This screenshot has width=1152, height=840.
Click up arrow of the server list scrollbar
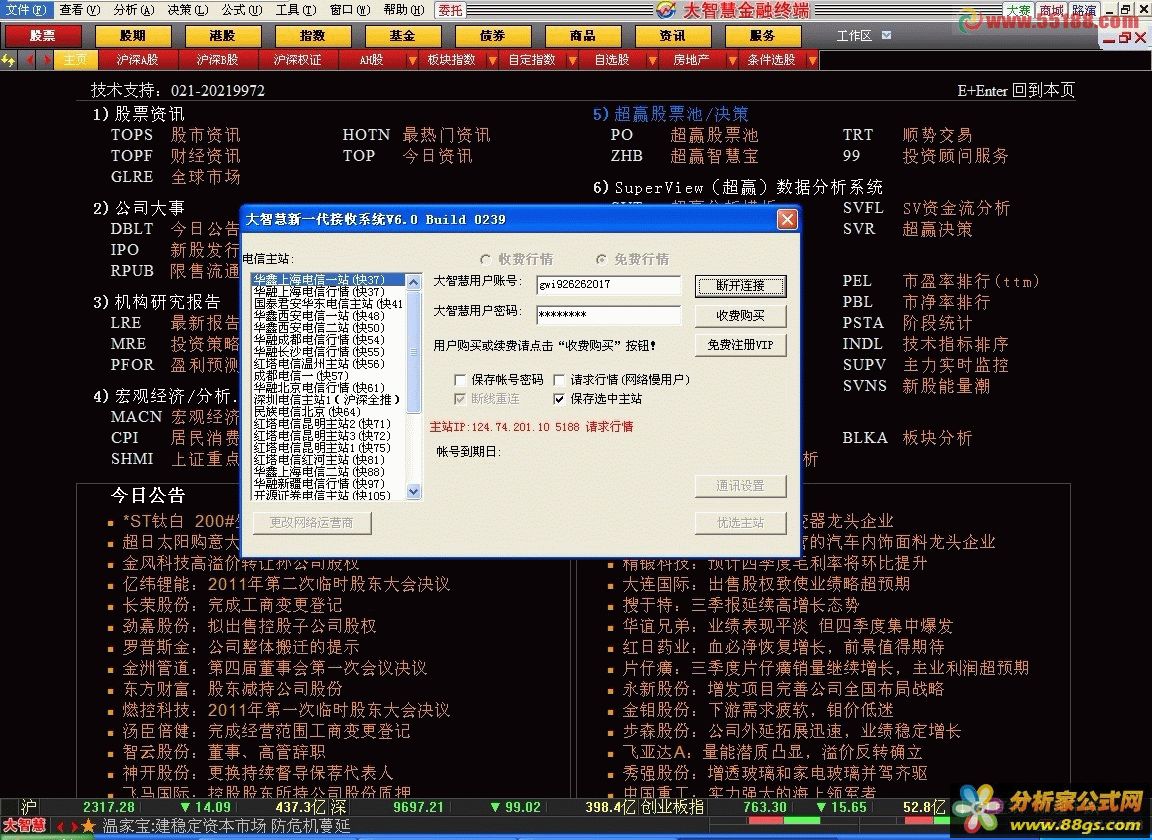coord(414,281)
